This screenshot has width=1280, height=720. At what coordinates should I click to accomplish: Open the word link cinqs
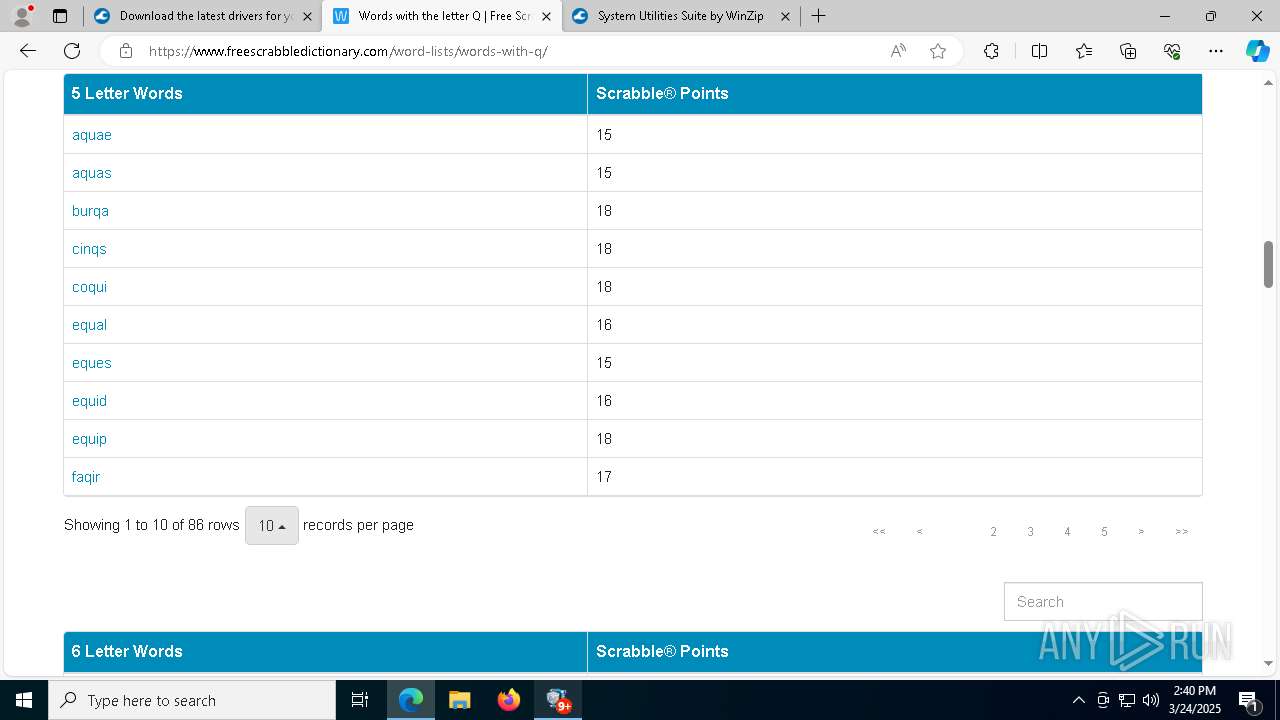tap(89, 249)
